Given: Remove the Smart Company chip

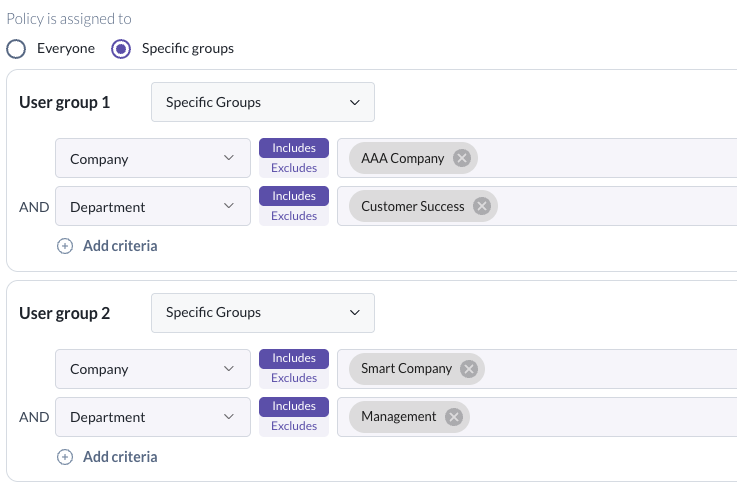Looking at the screenshot, I should [469, 368].
